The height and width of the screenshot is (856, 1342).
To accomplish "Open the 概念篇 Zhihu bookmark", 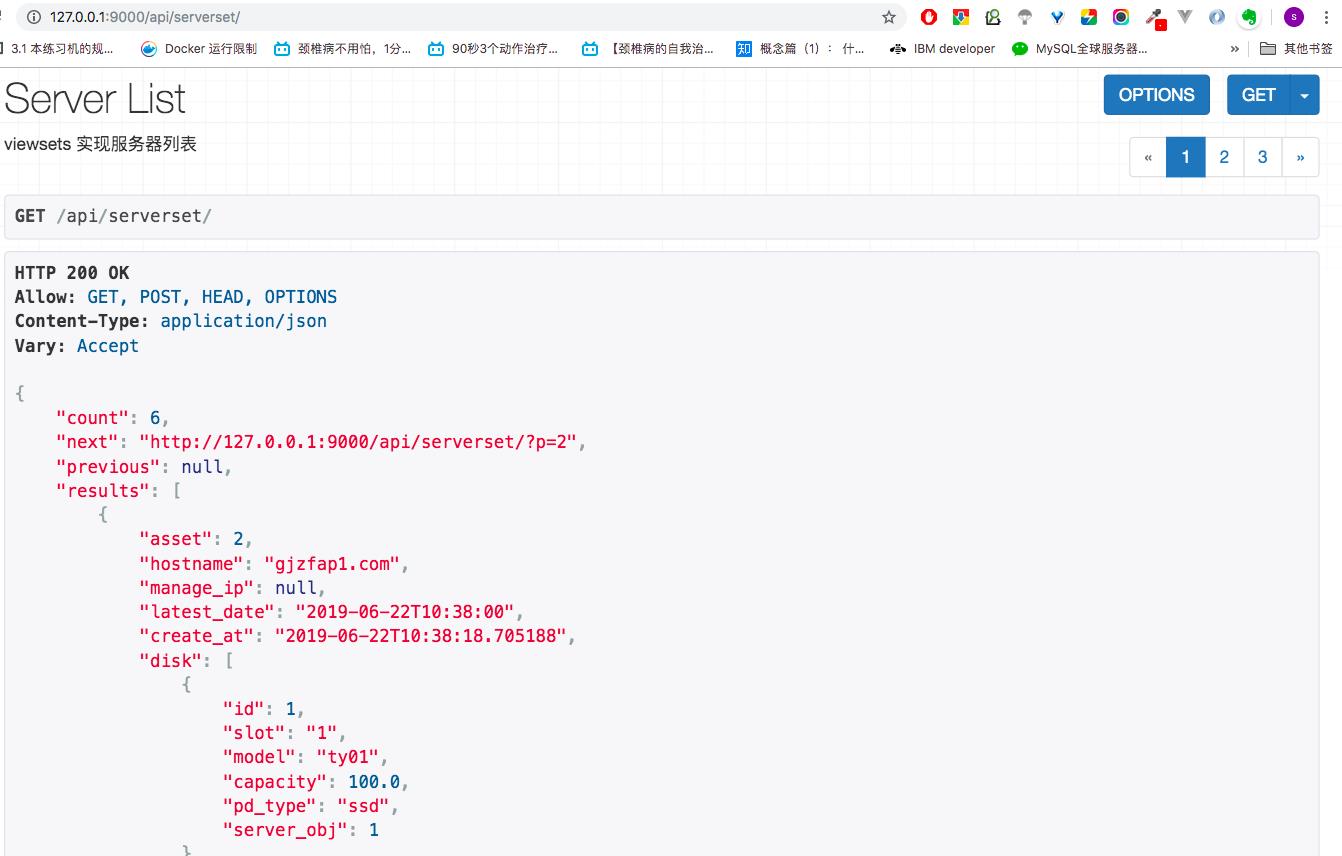I will [x=801, y=48].
